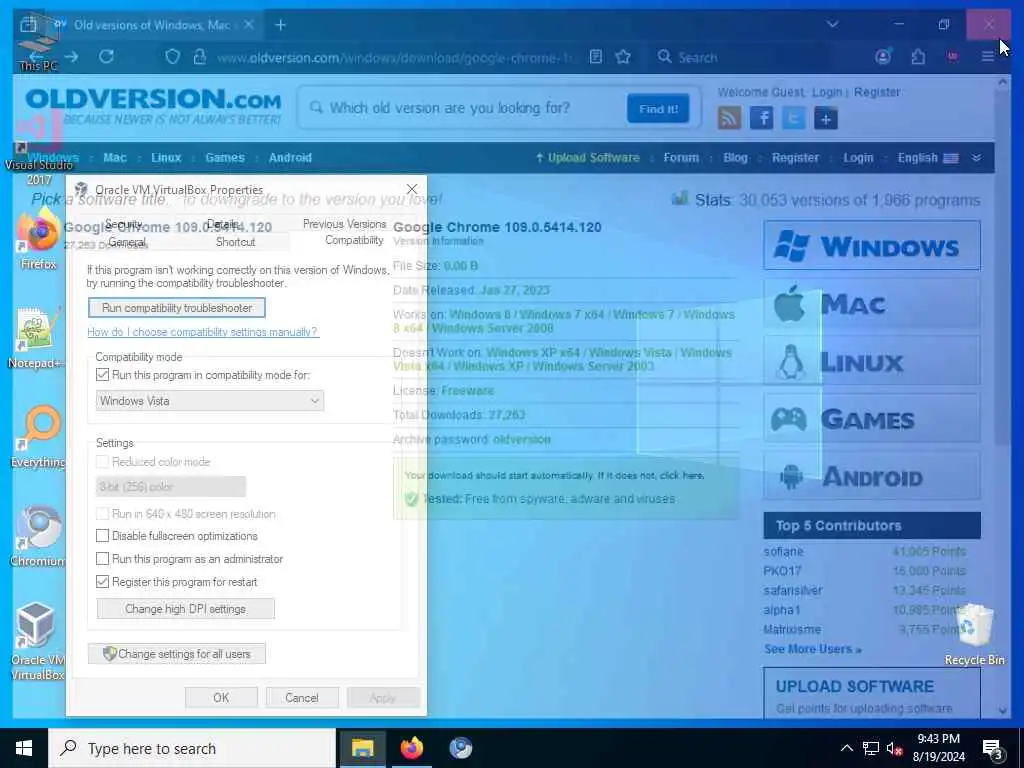
Task: Select the Mac category banner
Action: (x=872, y=303)
